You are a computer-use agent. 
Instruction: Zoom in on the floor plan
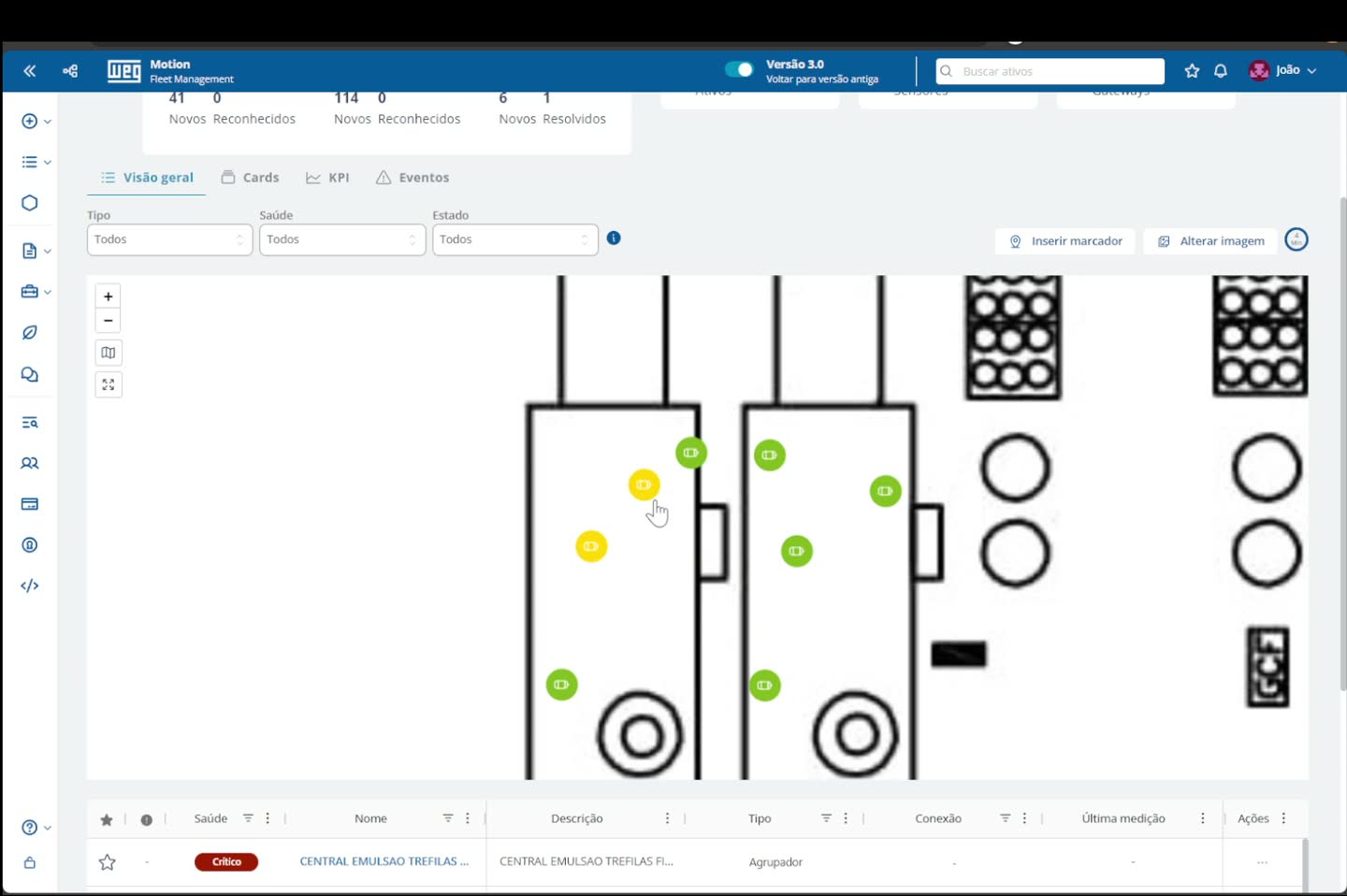(x=109, y=296)
